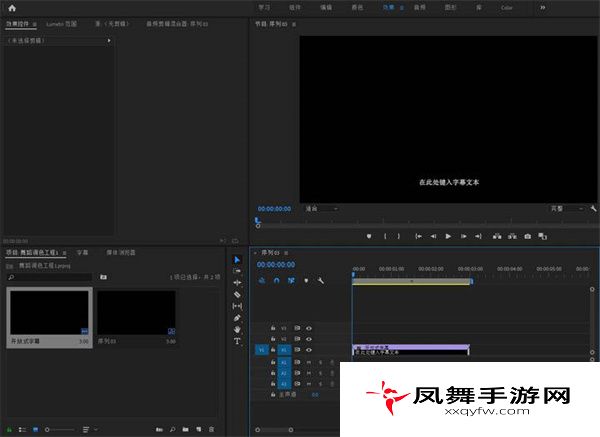Mark Out point in Program Monitor
The image size is (600, 437).
pyautogui.click(x=399, y=236)
